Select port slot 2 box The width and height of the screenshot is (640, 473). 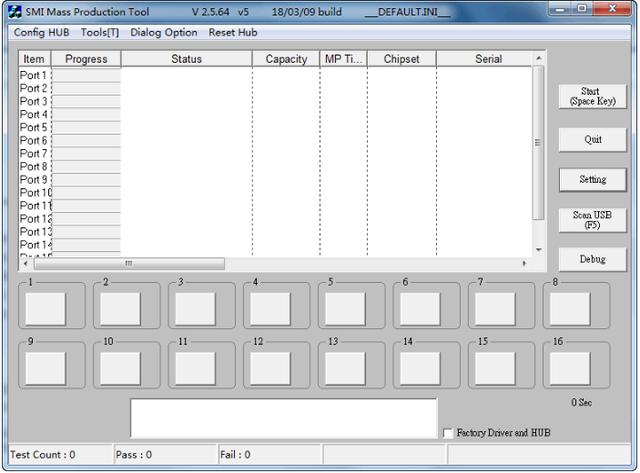(x=120, y=309)
